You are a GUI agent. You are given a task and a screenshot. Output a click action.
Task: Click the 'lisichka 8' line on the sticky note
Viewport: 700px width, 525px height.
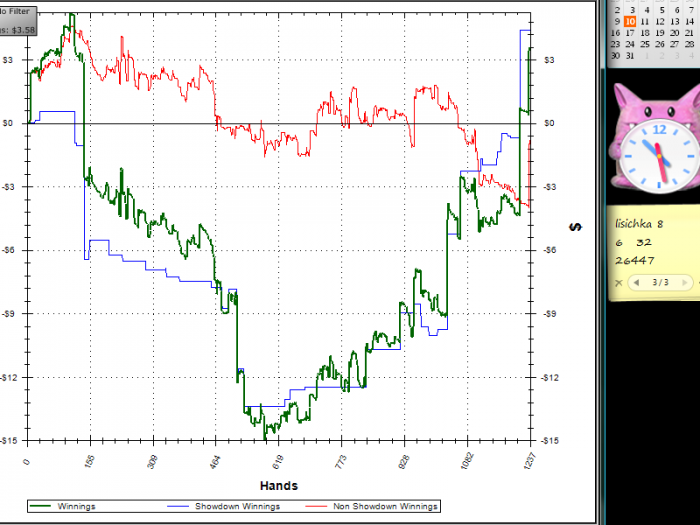point(639,224)
